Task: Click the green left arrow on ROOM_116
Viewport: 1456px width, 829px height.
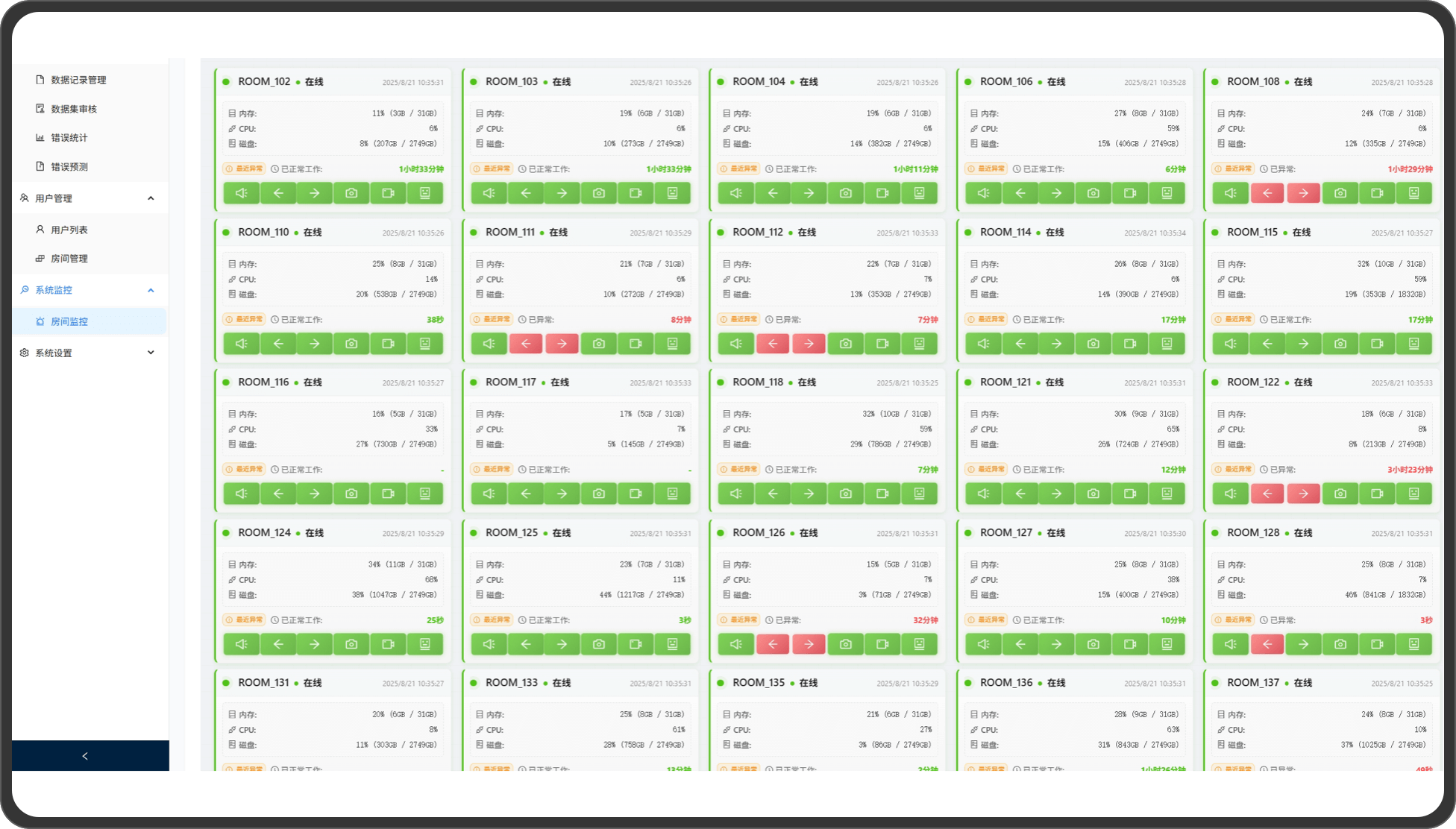Action: (x=278, y=494)
